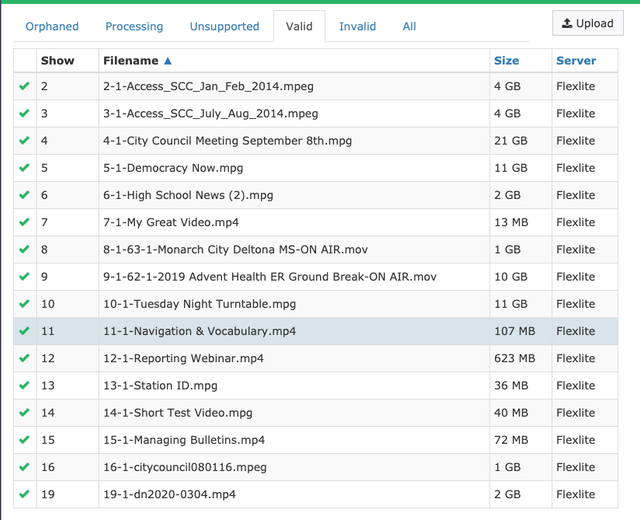Sort the table by Server column
The image size is (640, 520).
576,60
